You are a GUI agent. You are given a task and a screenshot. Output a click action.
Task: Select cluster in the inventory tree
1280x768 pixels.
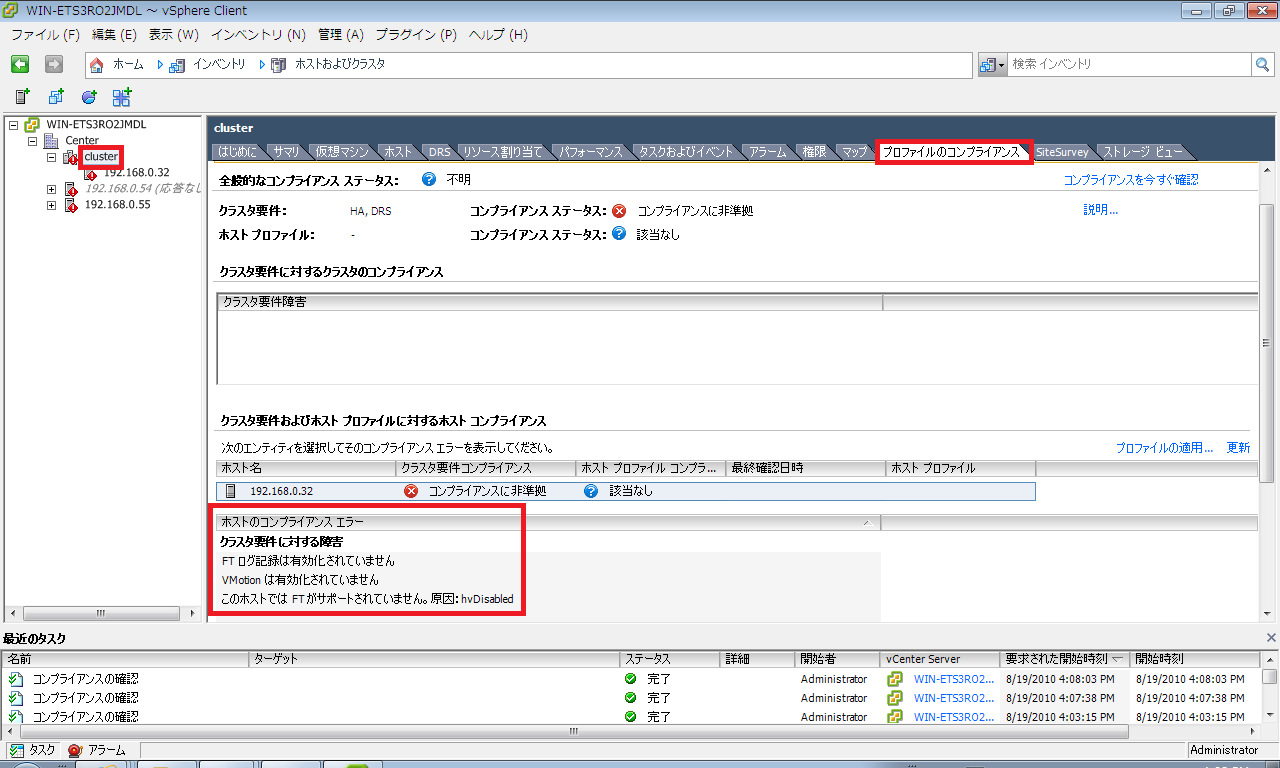(x=101, y=157)
